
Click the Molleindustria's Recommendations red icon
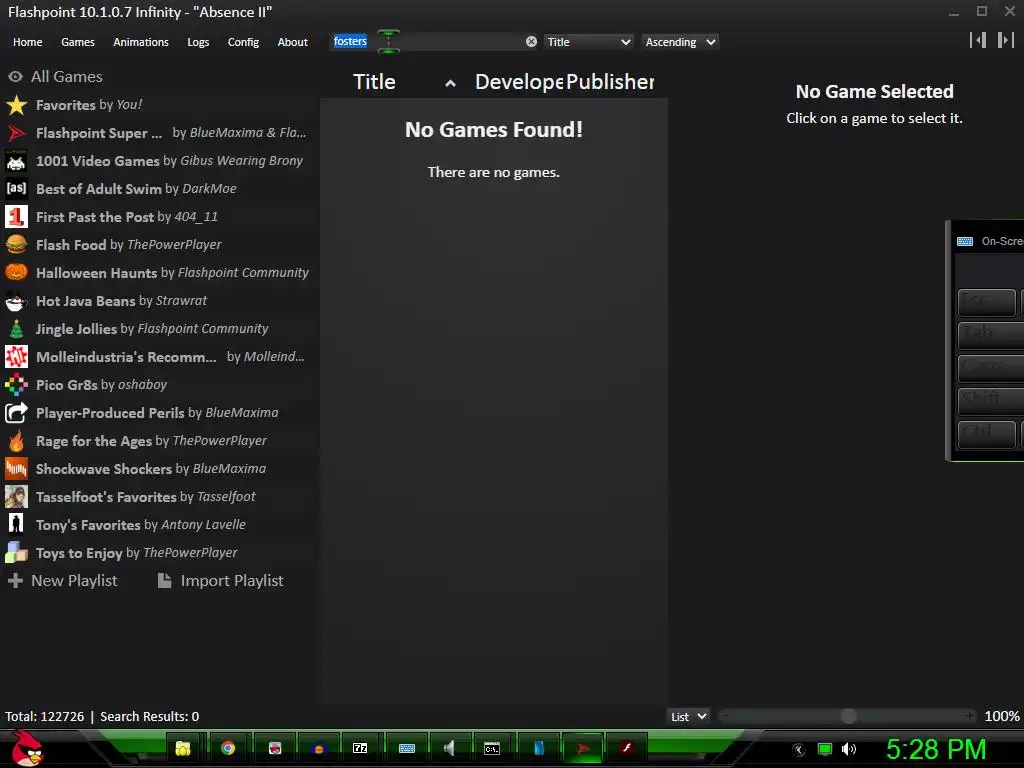(x=16, y=357)
